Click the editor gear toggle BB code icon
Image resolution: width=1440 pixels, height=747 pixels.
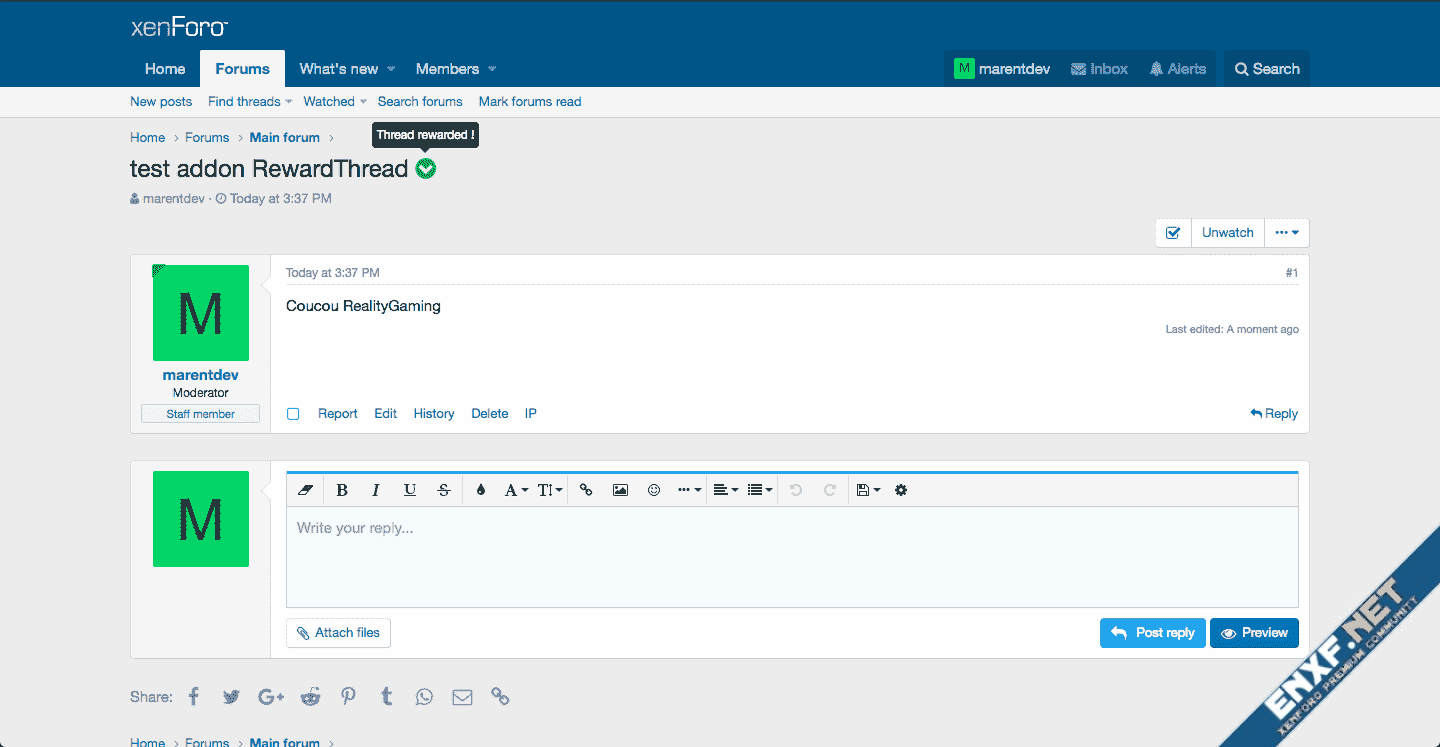pos(901,490)
